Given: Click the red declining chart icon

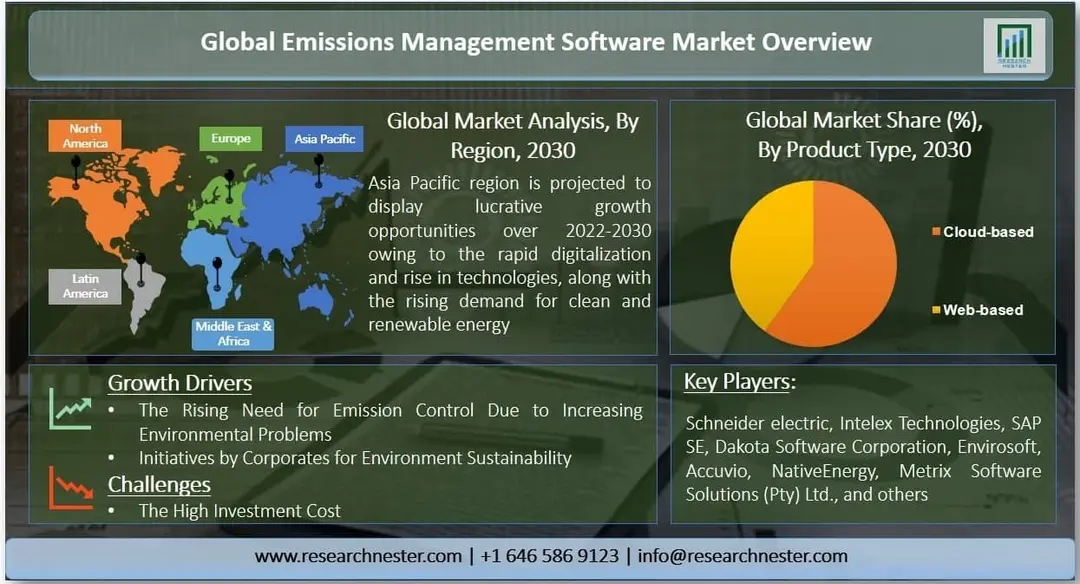Looking at the screenshot, I should click(72, 488).
